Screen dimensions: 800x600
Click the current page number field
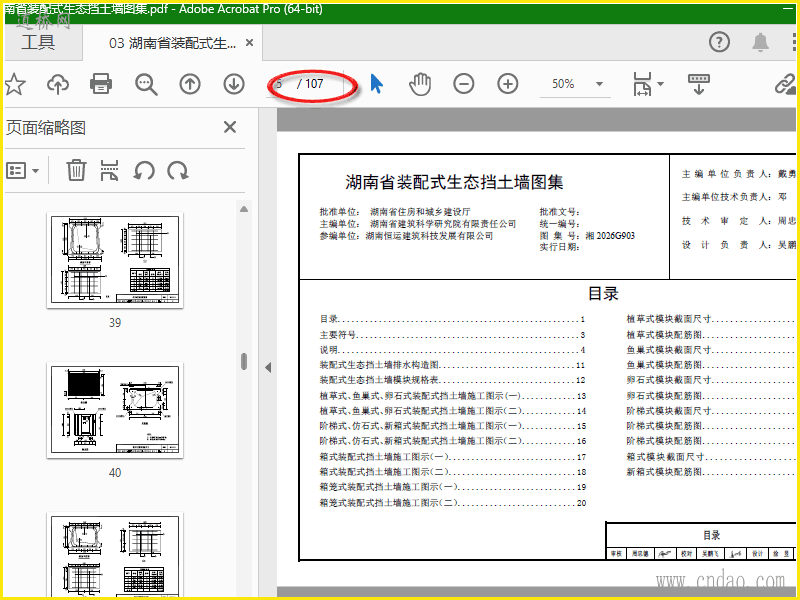[x=280, y=84]
